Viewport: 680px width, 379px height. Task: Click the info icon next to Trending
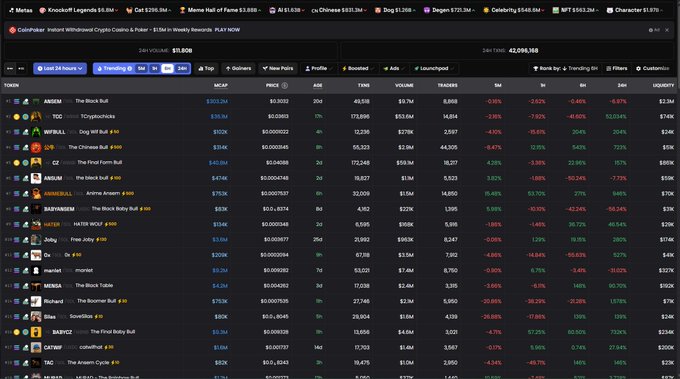130,69
